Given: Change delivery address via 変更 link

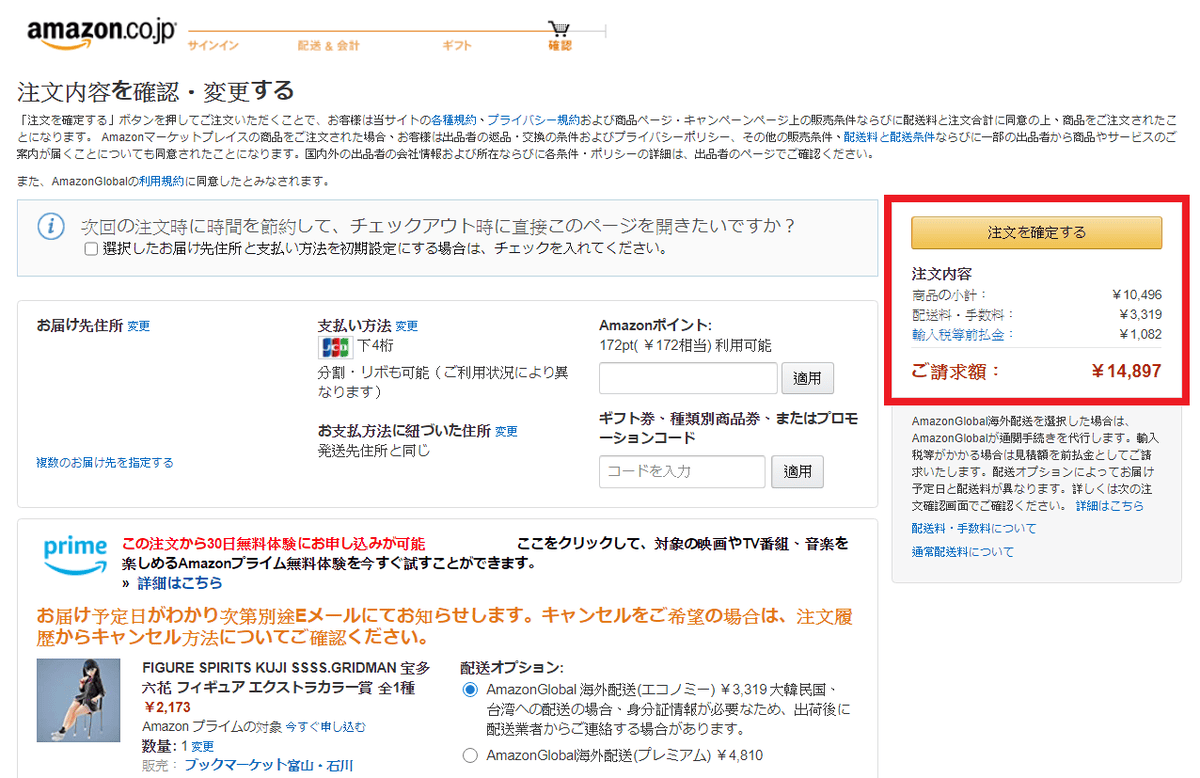Looking at the screenshot, I should 139,326.
